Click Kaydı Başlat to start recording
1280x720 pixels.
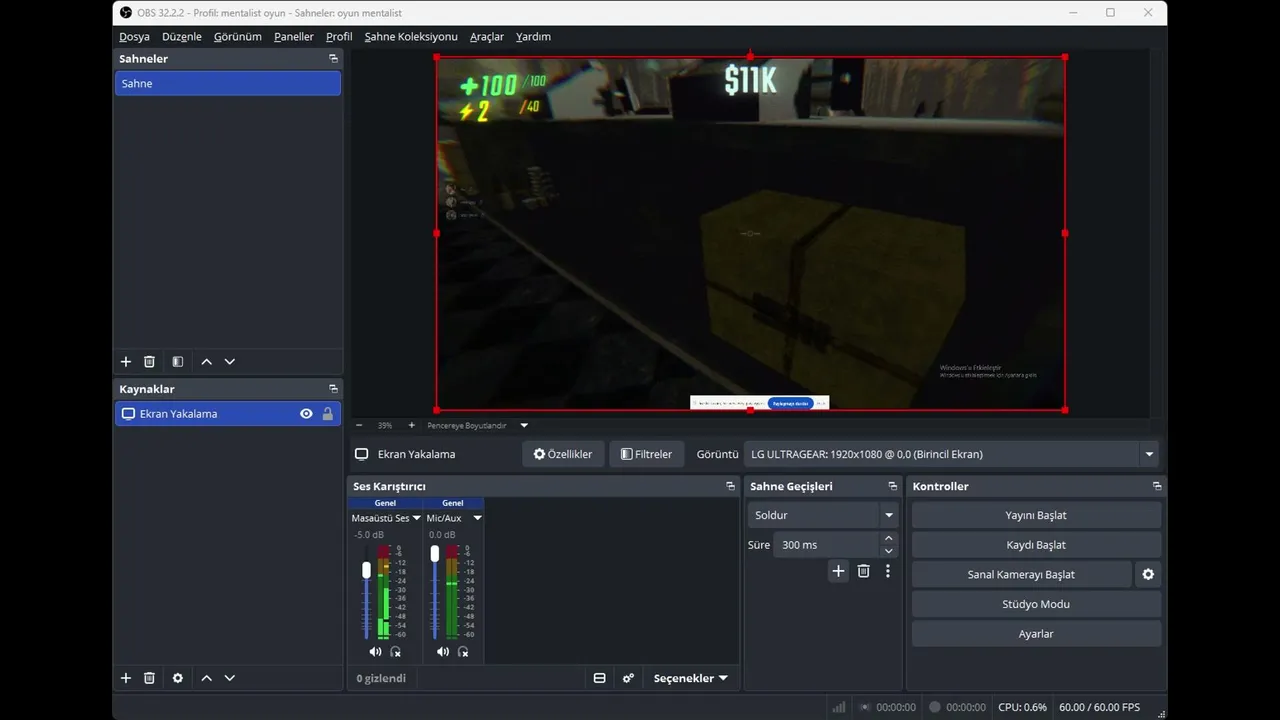point(1036,545)
